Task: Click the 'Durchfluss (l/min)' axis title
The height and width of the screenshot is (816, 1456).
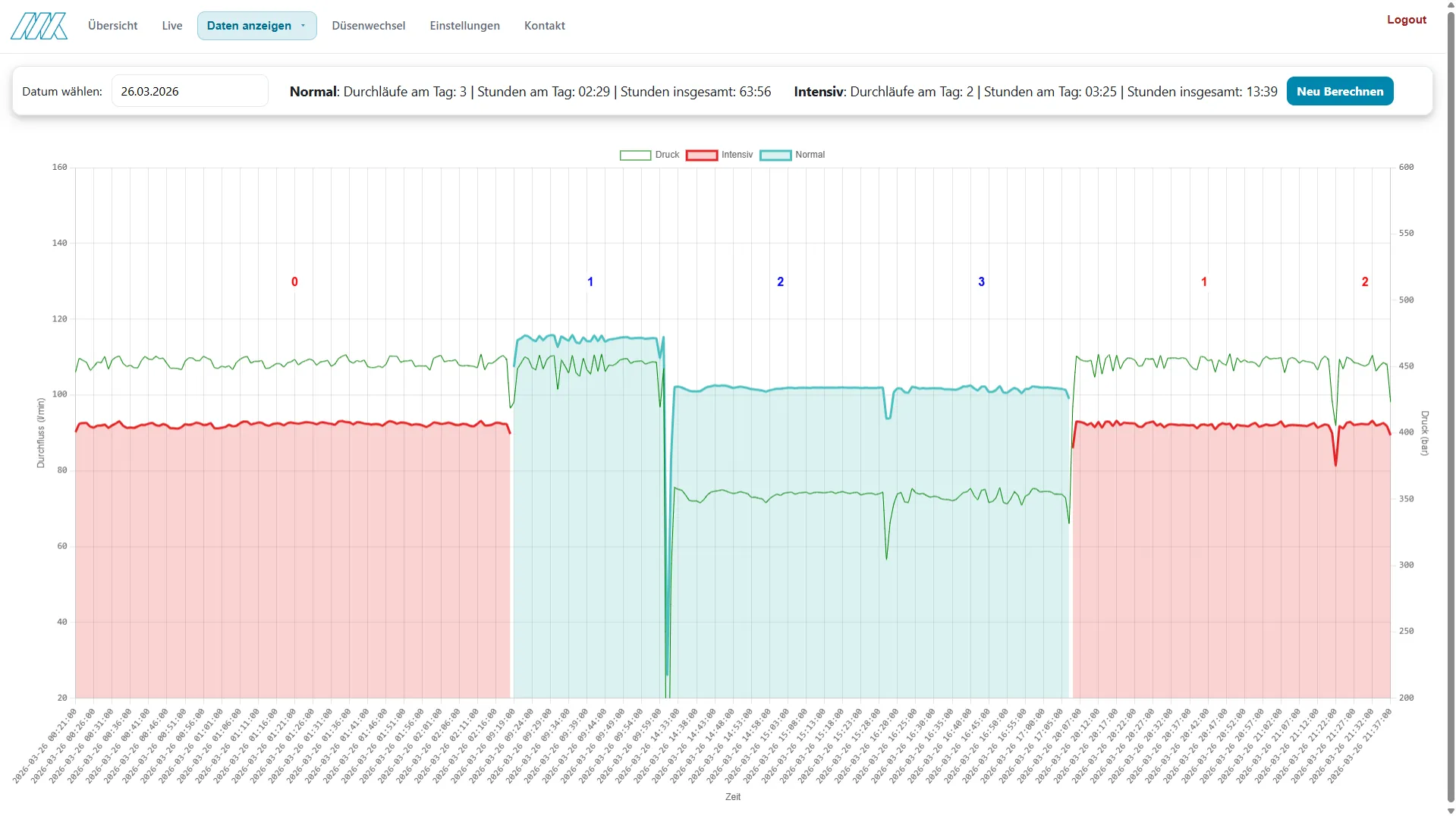Action: point(41,432)
